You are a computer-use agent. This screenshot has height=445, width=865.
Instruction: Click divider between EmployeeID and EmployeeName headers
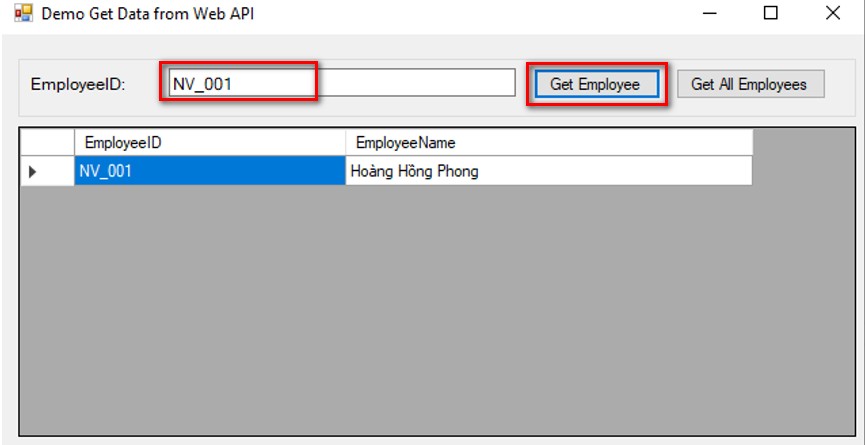click(345, 143)
